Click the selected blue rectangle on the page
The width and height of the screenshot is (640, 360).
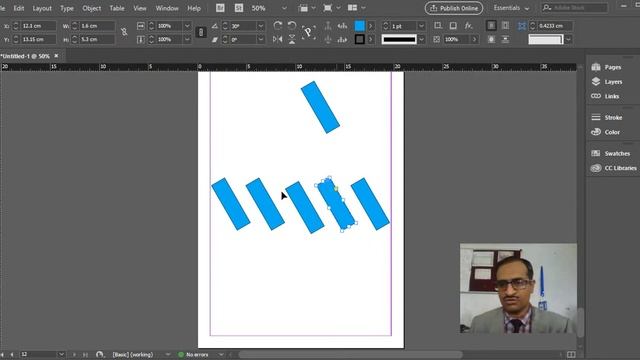[336, 204]
